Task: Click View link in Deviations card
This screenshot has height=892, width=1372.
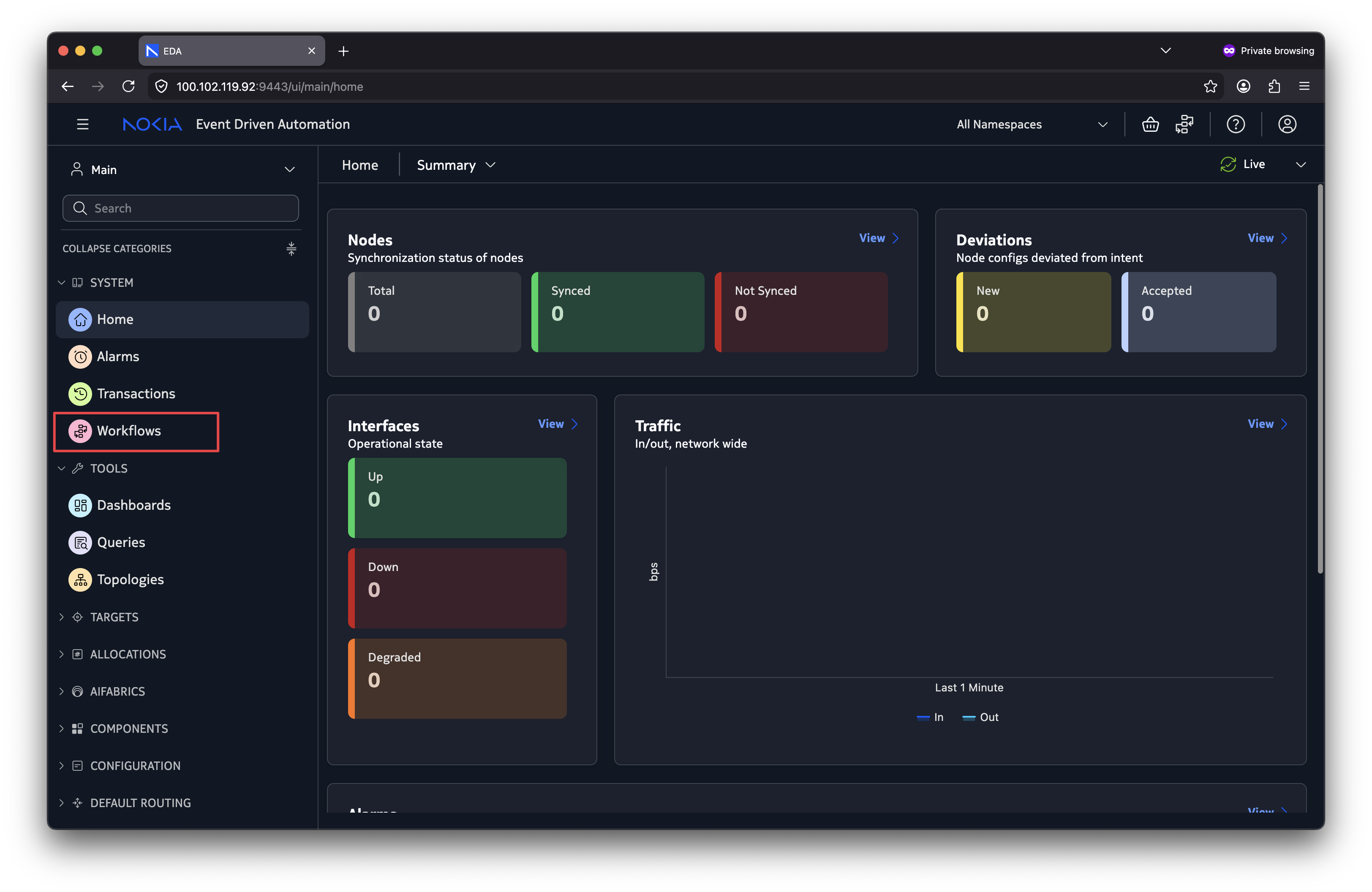Action: [x=1267, y=238]
